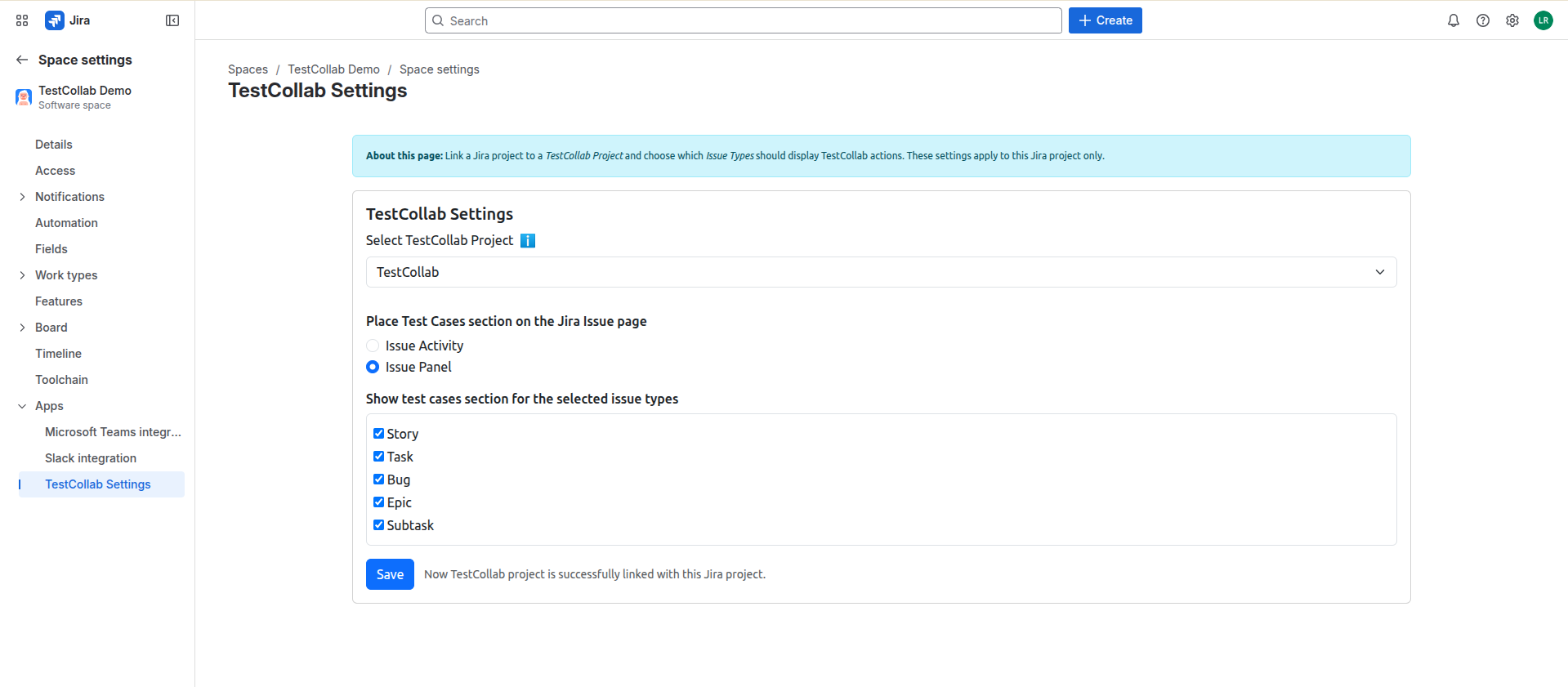This screenshot has width=1568, height=687.
Task: Open Timeline settings
Action: point(58,354)
